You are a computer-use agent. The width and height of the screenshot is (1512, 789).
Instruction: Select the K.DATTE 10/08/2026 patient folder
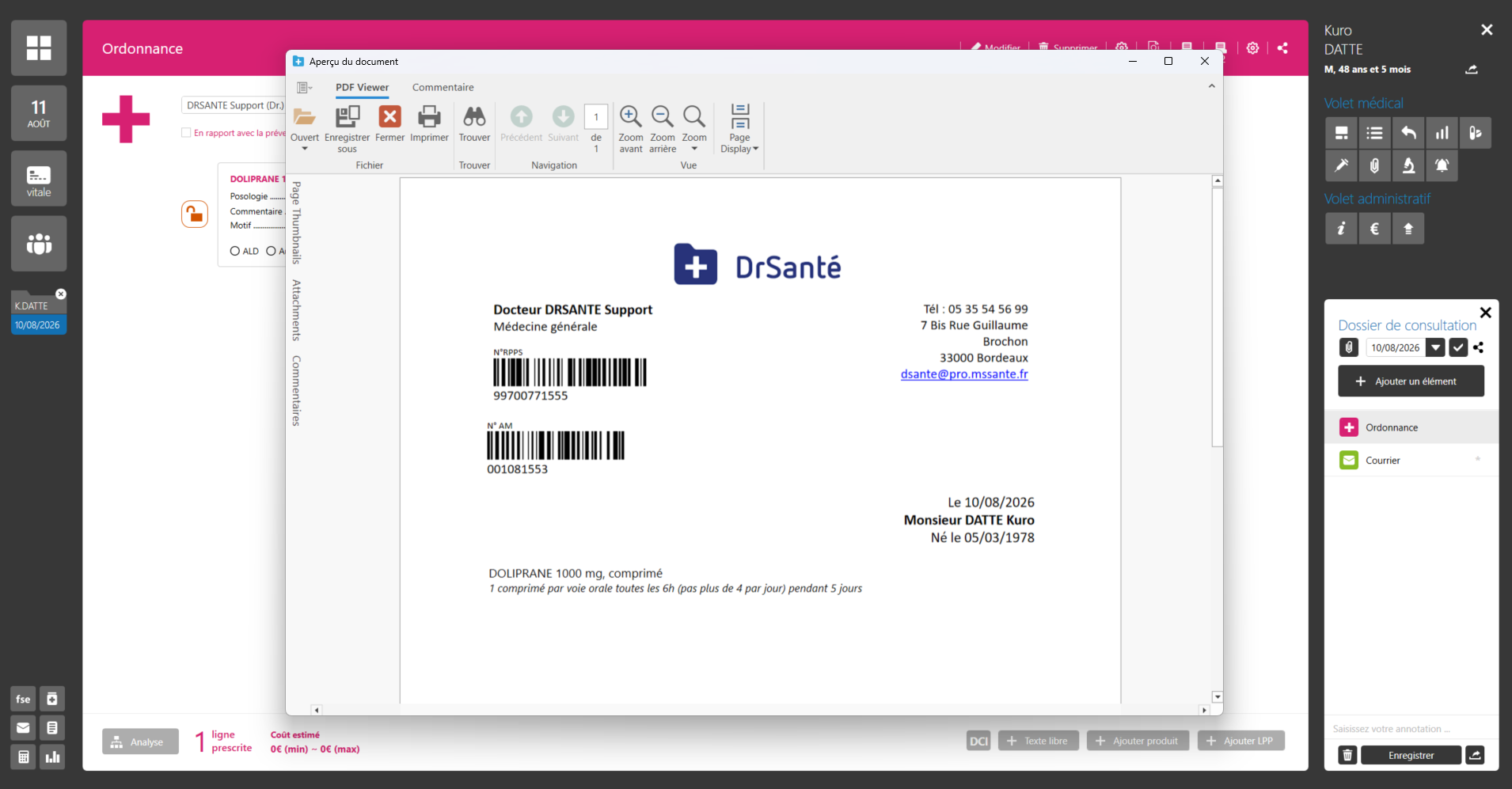(x=38, y=315)
